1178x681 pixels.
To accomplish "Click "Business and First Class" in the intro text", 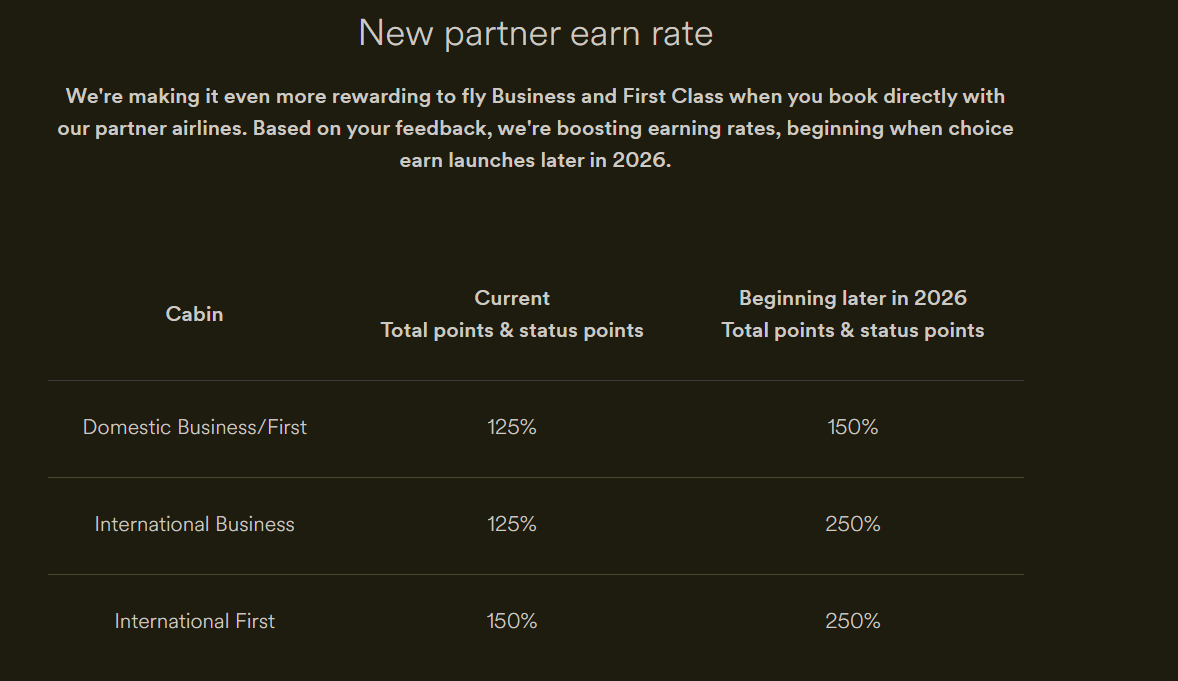I will pyautogui.click(x=609, y=97).
